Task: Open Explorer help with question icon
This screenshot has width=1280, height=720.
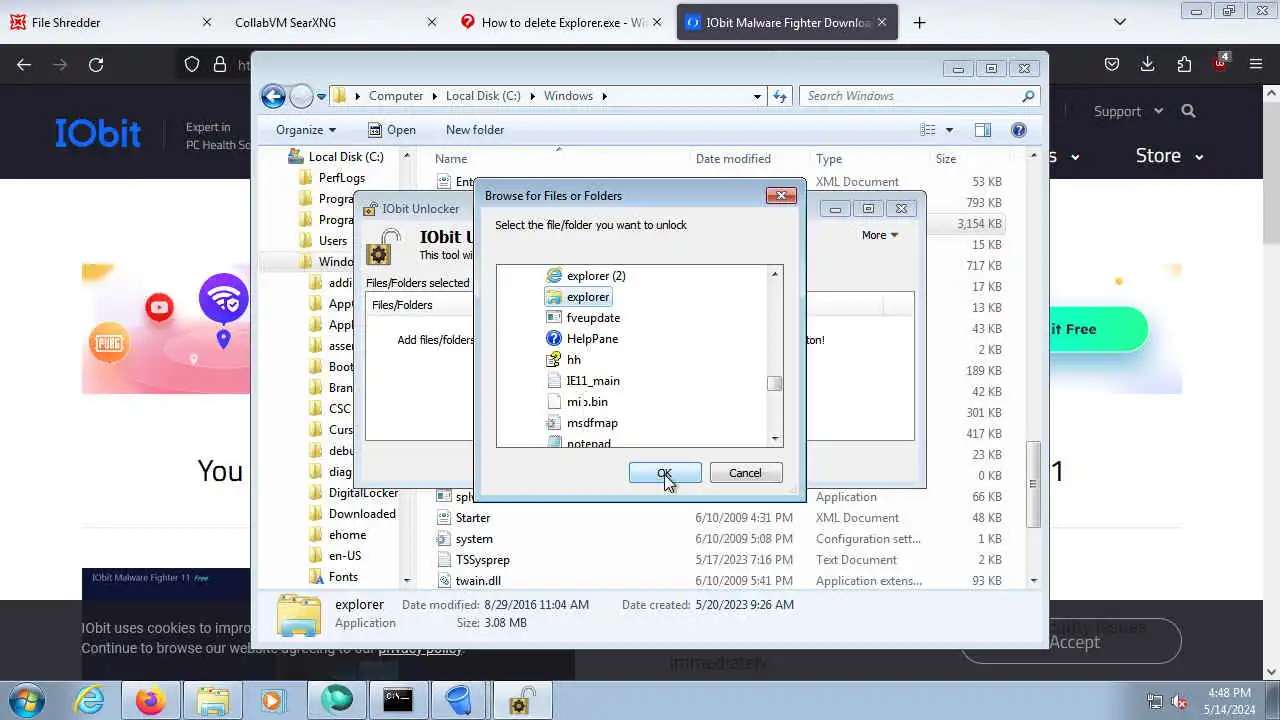Action: [x=1019, y=130]
